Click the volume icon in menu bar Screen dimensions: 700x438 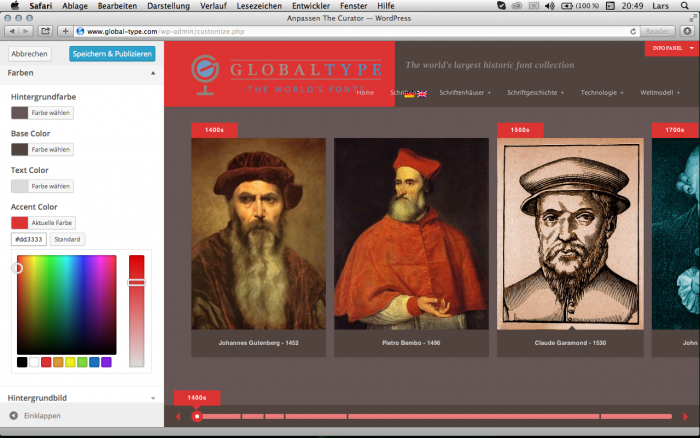[x=550, y=6]
